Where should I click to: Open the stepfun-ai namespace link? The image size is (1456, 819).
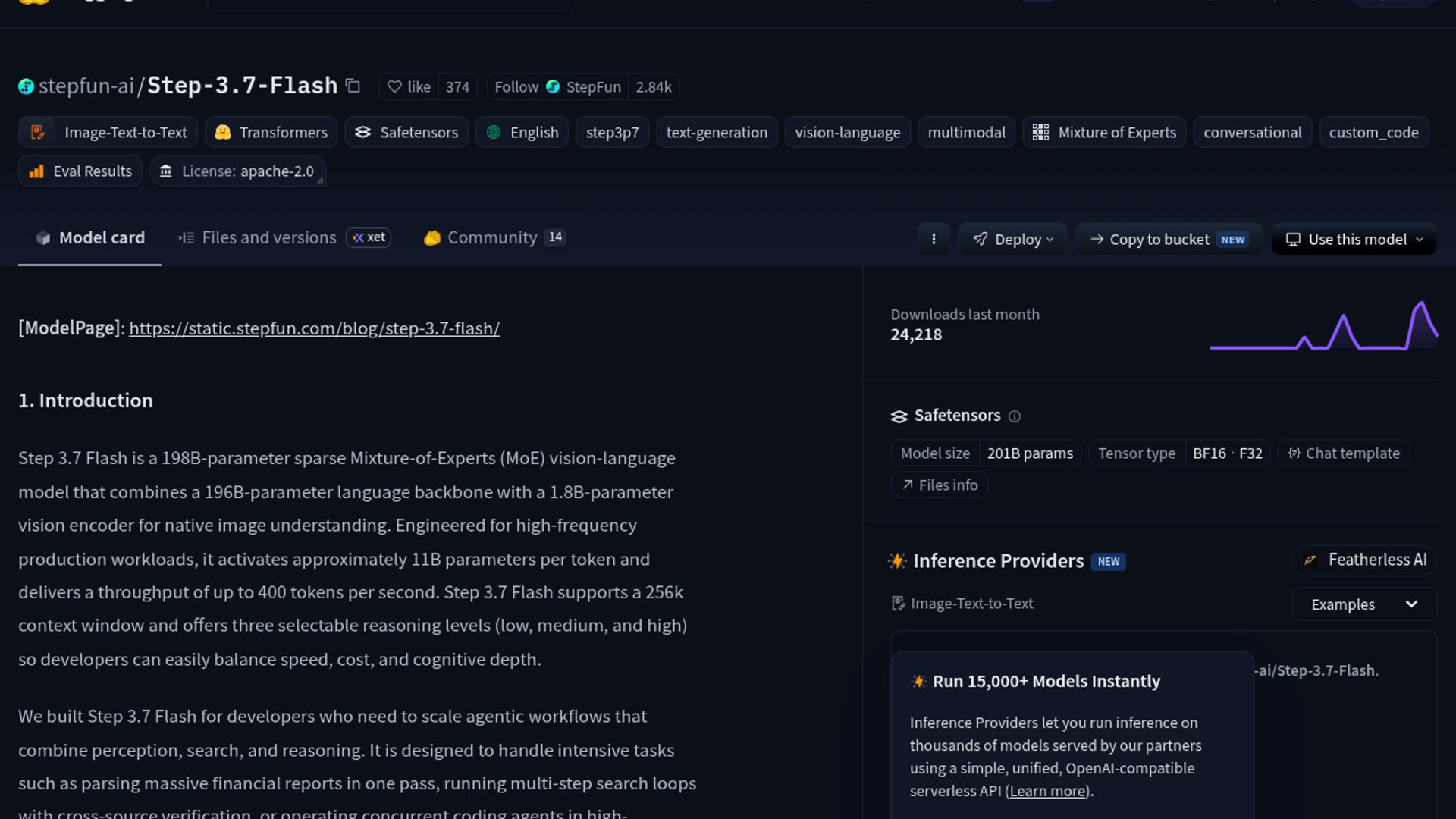86,86
